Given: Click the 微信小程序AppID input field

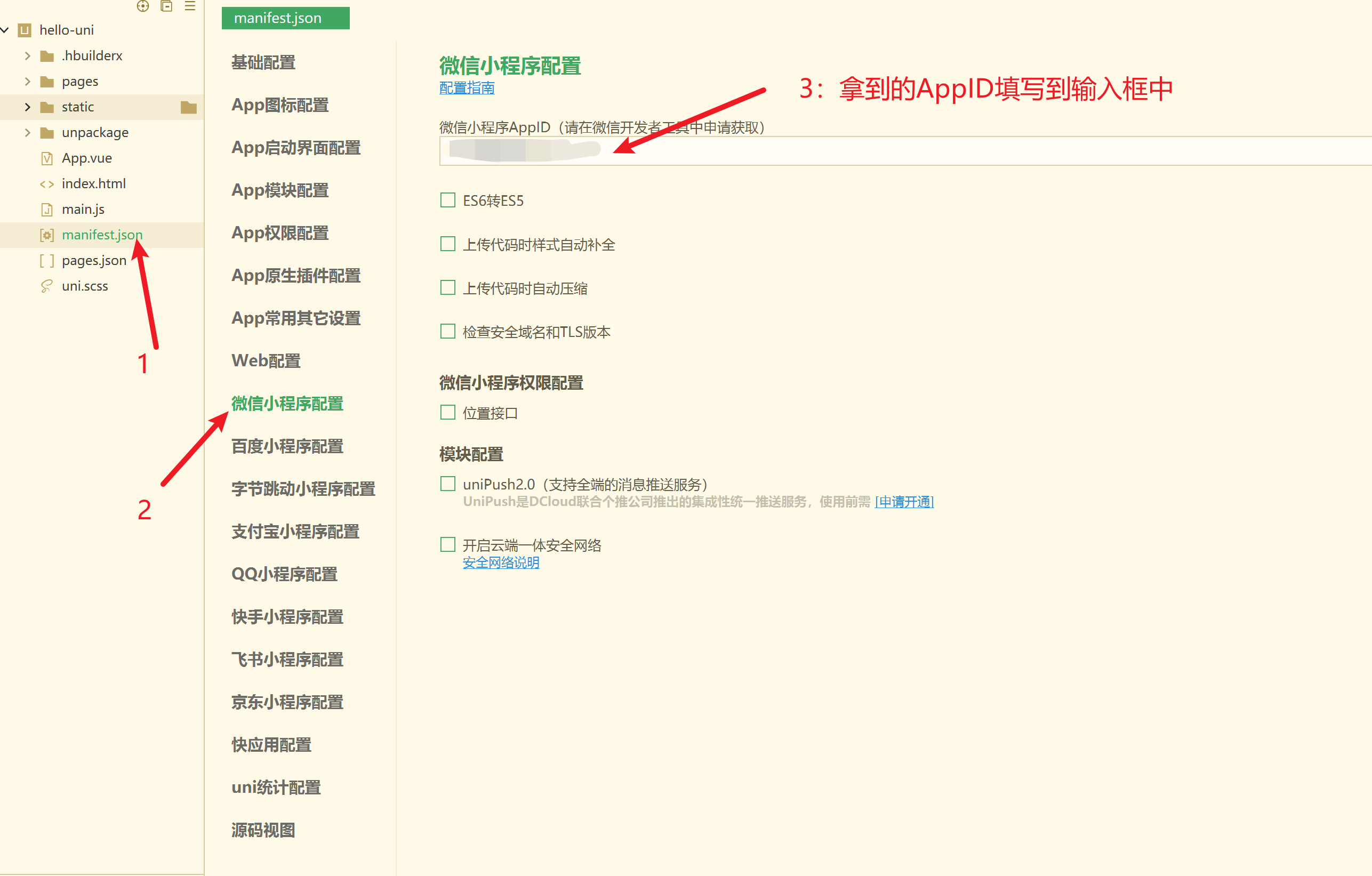Looking at the screenshot, I should (x=905, y=151).
